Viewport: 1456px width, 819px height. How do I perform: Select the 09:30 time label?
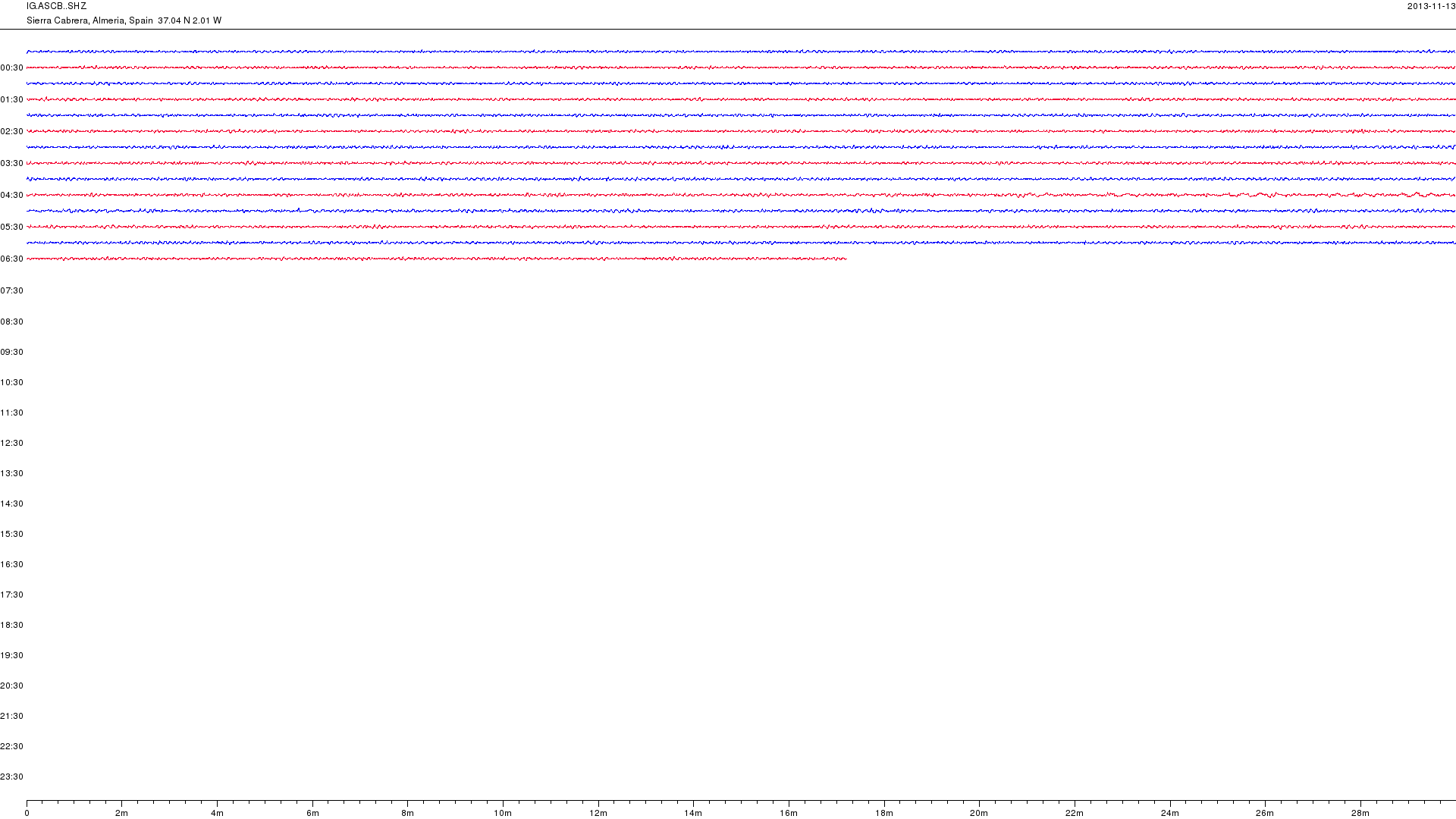point(11,352)
